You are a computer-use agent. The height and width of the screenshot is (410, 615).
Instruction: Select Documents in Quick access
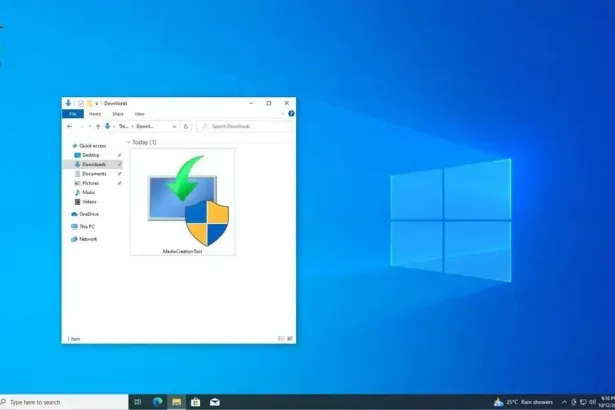pyautogui.click(x=94, y=174)
